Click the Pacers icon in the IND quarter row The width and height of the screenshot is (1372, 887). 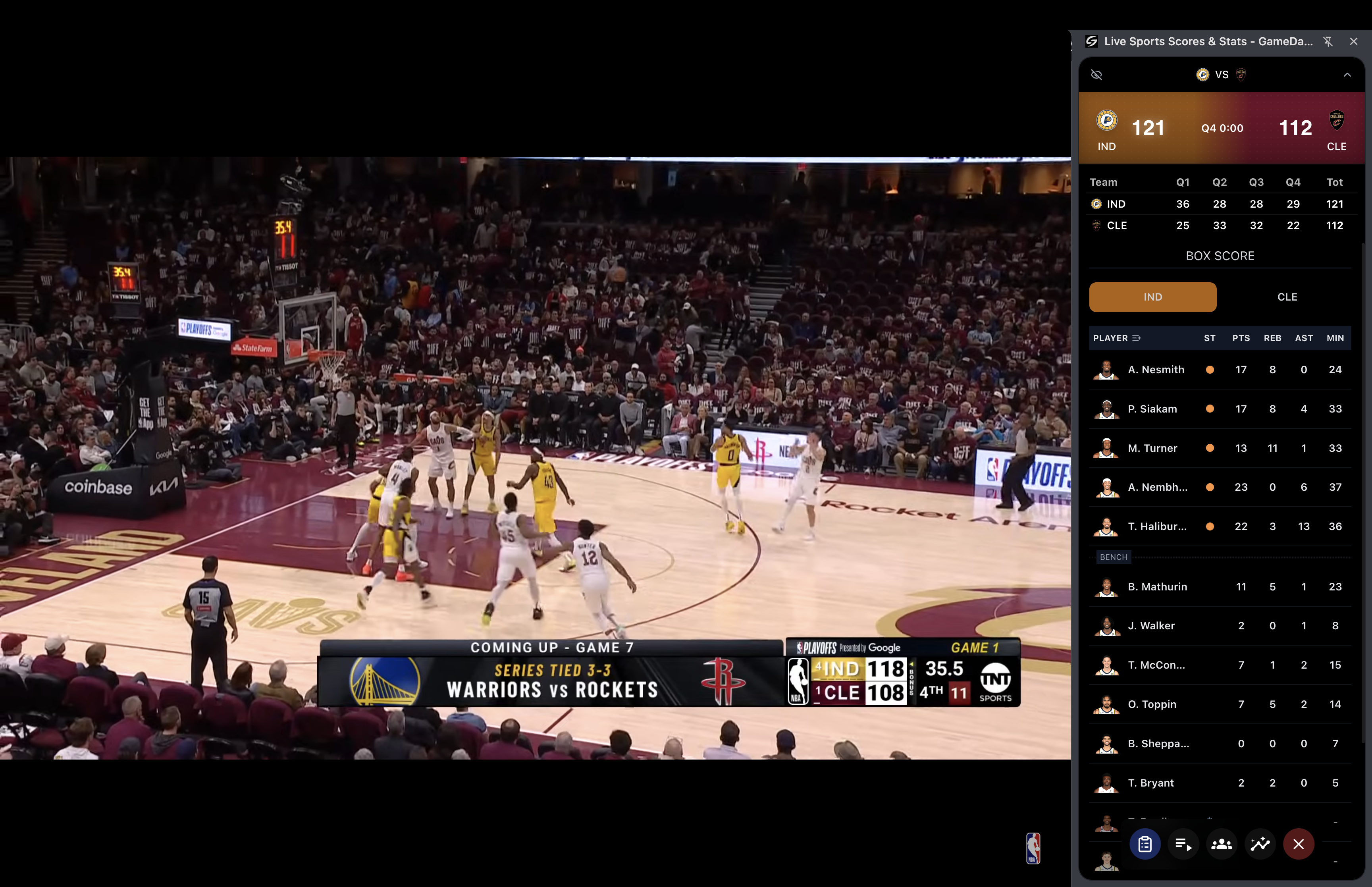(x=1096, y=204)
